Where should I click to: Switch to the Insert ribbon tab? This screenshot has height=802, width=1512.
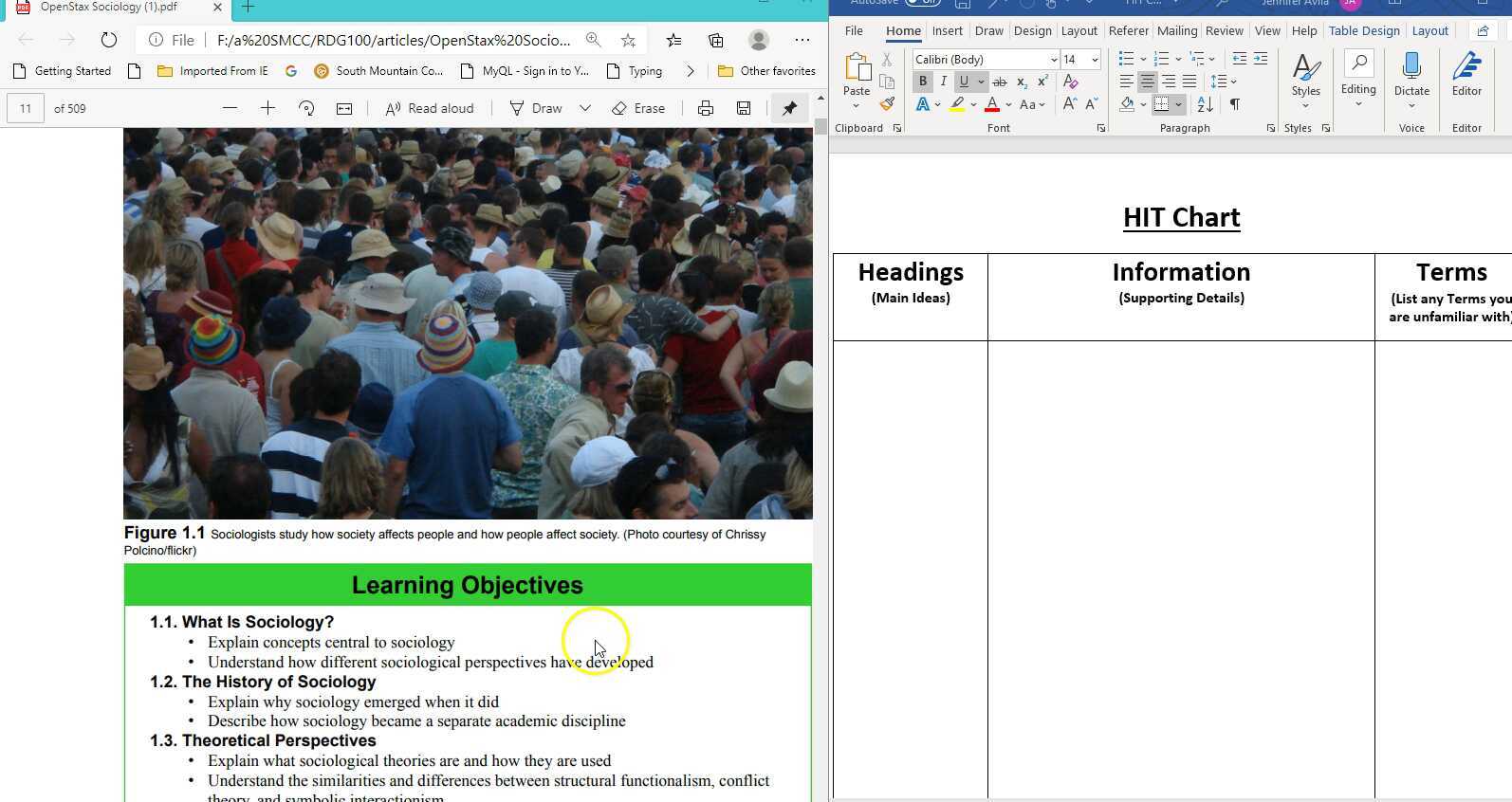pos(947,31)
